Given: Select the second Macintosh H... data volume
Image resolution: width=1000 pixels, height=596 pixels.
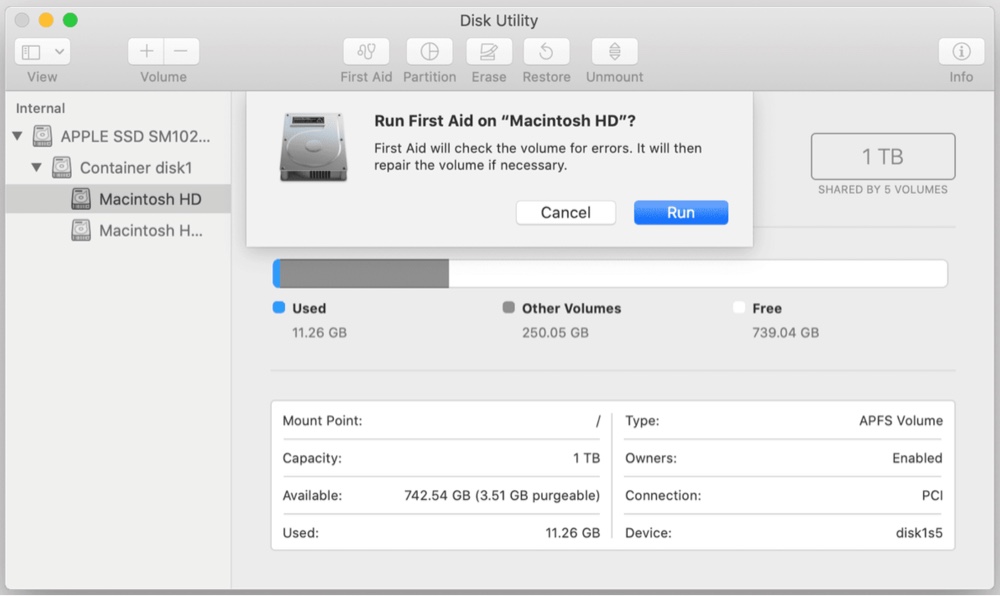Looking at the screenshot, I should 150,231.
